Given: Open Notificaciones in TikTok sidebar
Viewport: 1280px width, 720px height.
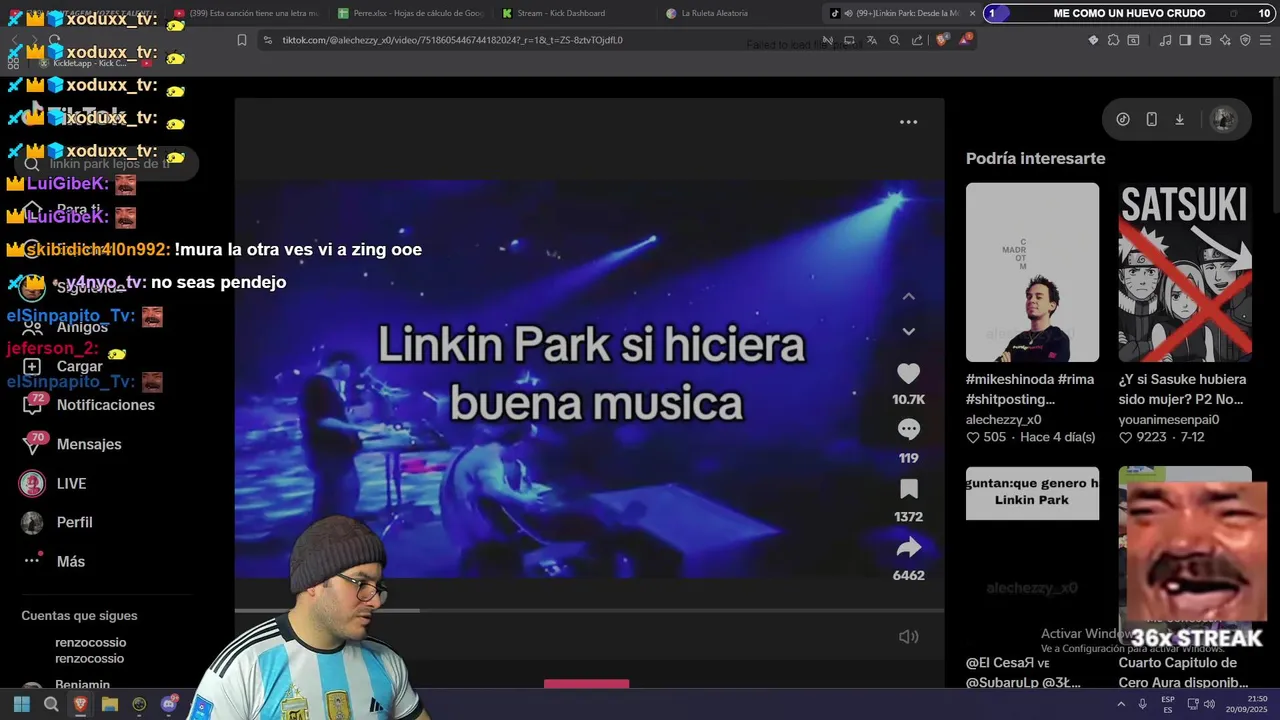Looking at the screenshot, I should pos(89,405).
